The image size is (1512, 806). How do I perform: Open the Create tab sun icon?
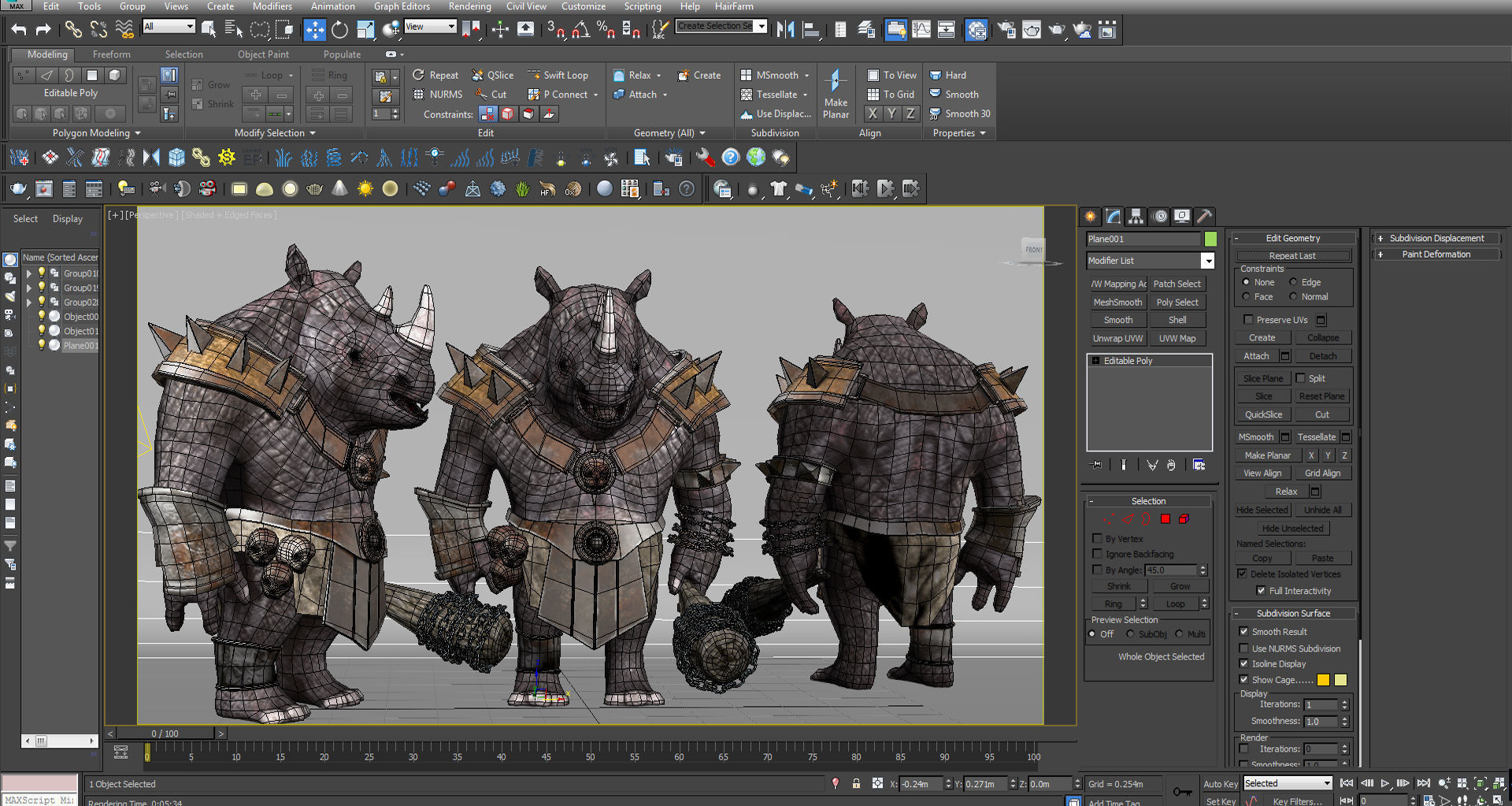pos(1090,216)
